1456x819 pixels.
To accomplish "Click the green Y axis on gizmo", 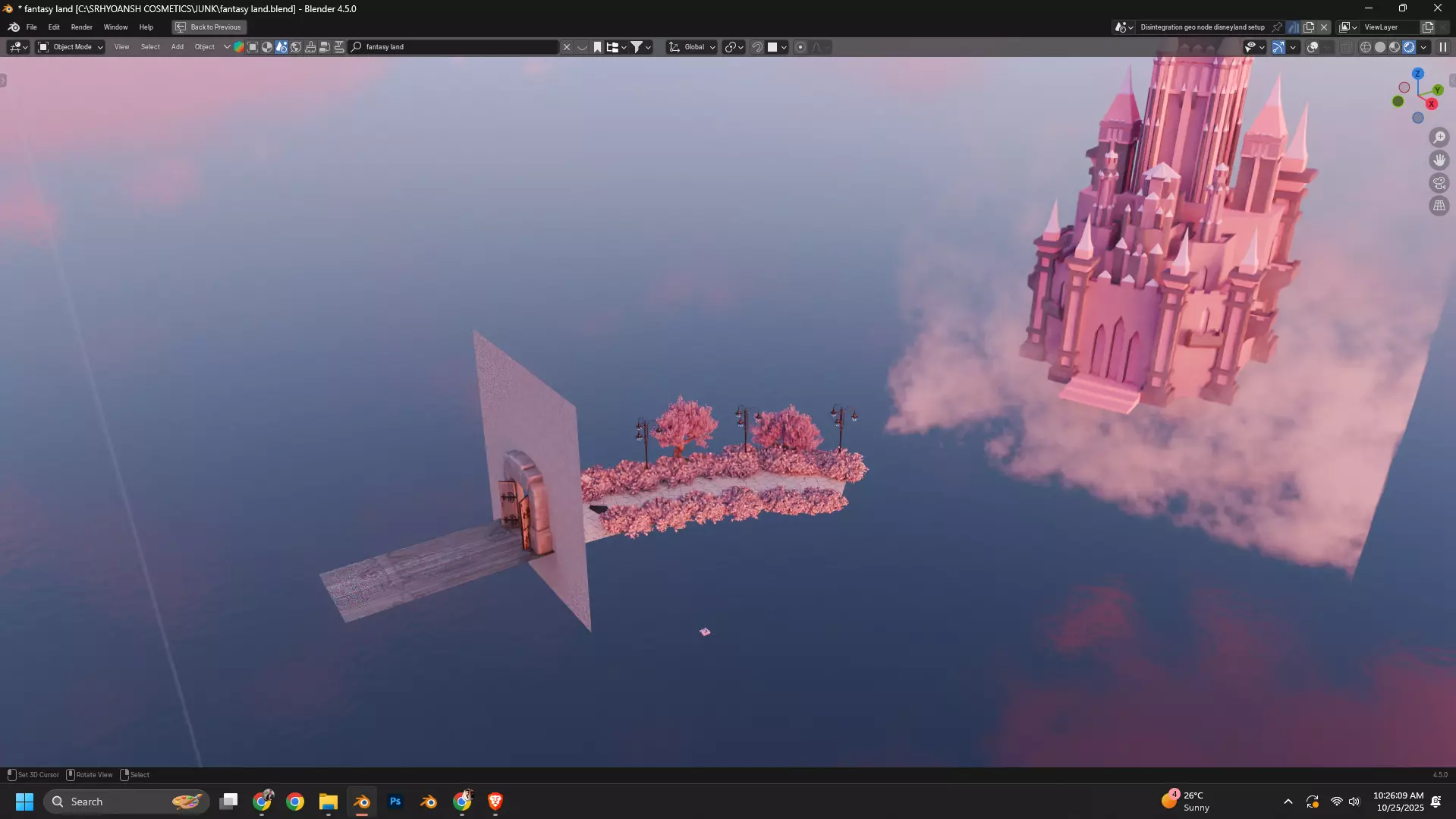I will tap(1438, 90).
